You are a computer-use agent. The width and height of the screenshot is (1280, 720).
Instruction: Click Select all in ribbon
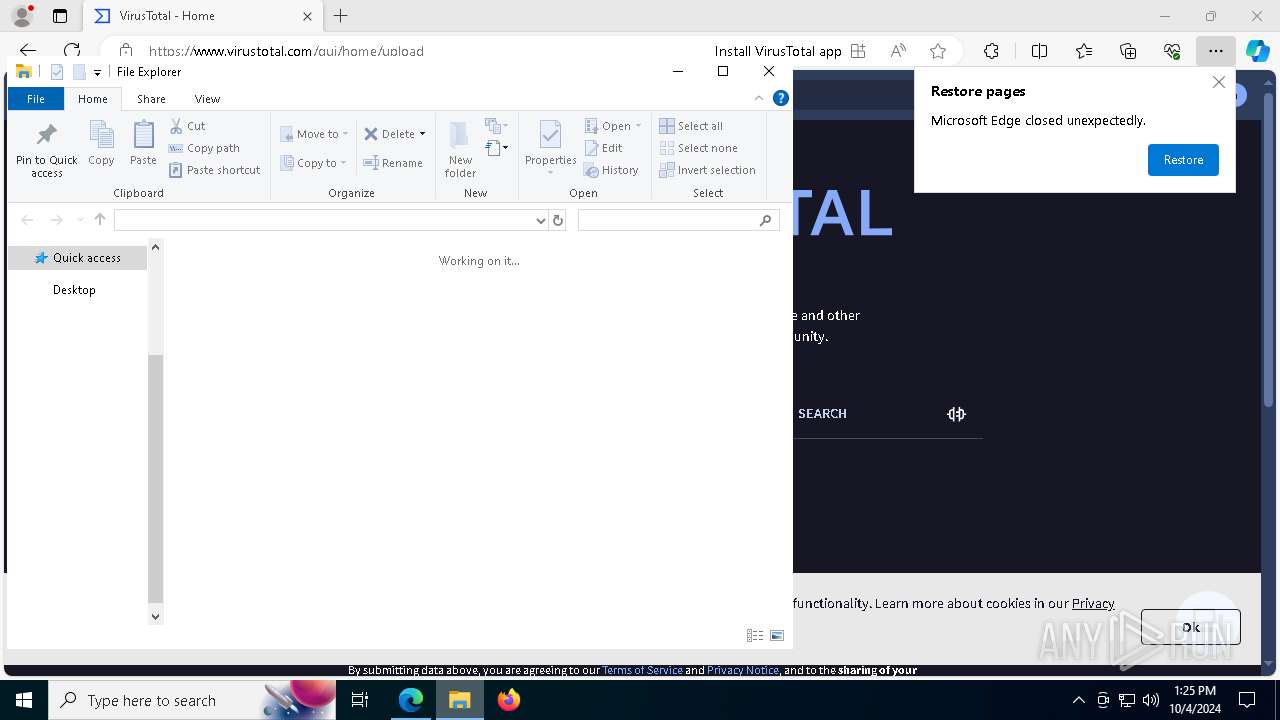pos(691,126)
